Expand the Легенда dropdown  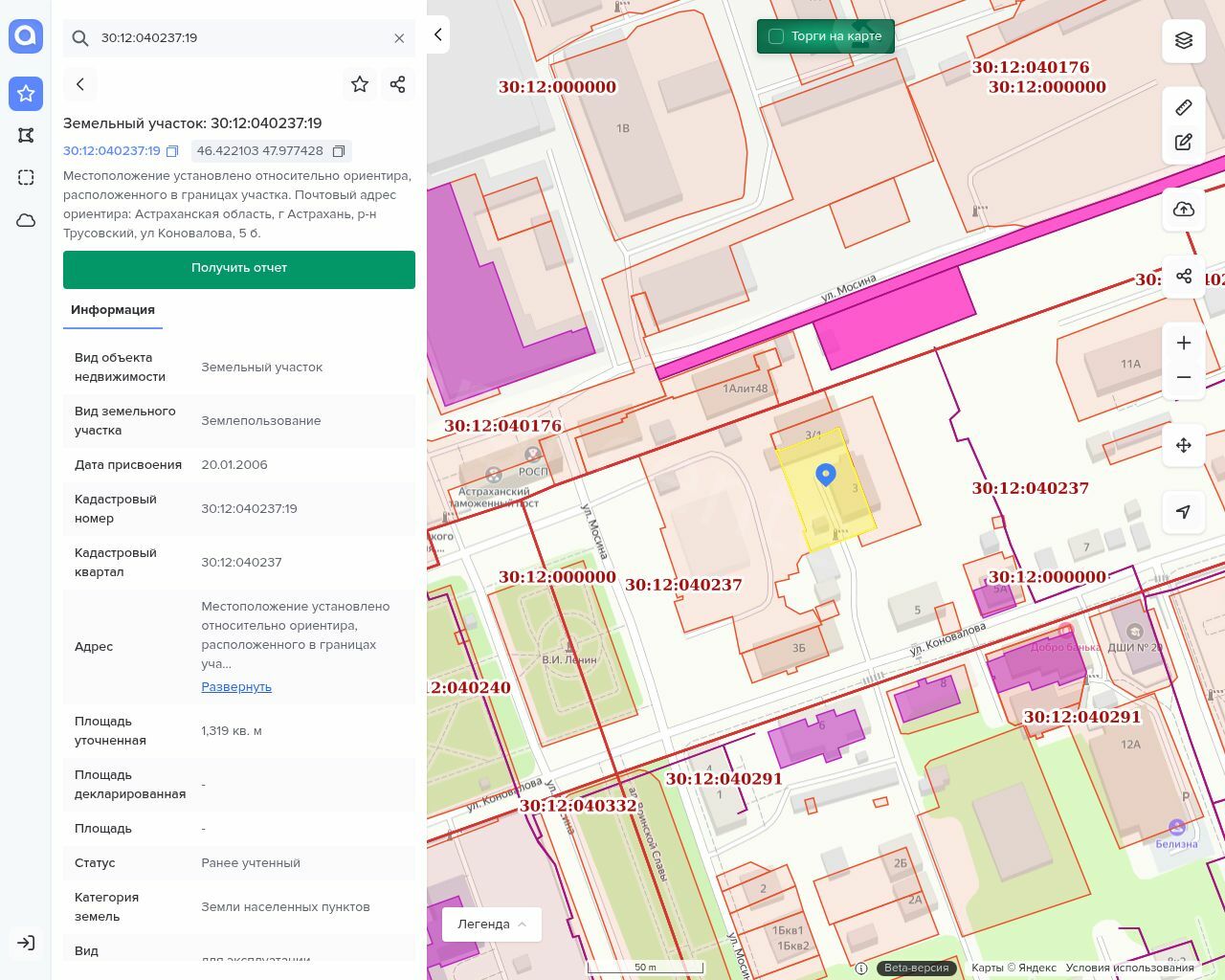pos(492,924)
